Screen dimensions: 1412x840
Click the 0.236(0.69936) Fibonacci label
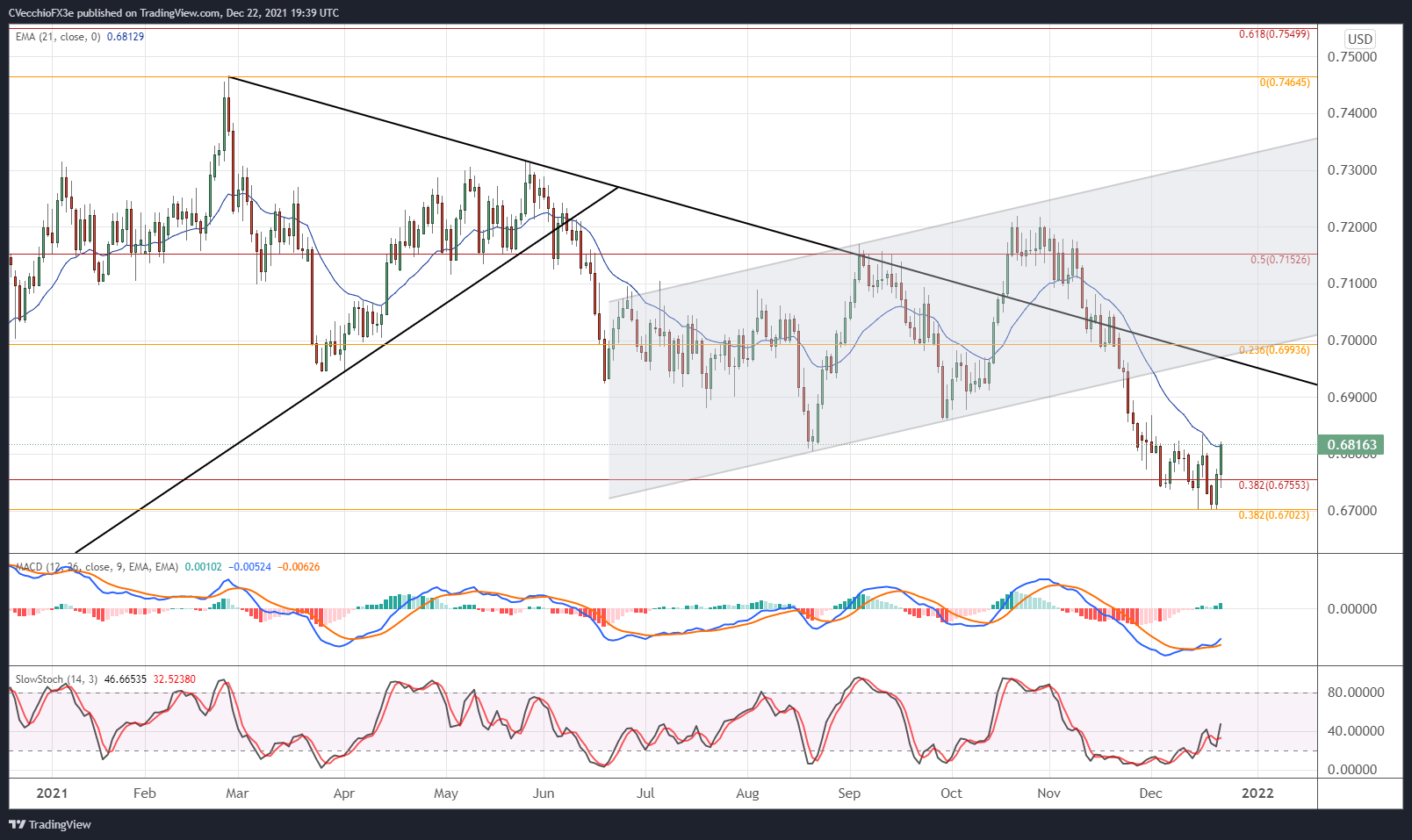click(1274, 350)
